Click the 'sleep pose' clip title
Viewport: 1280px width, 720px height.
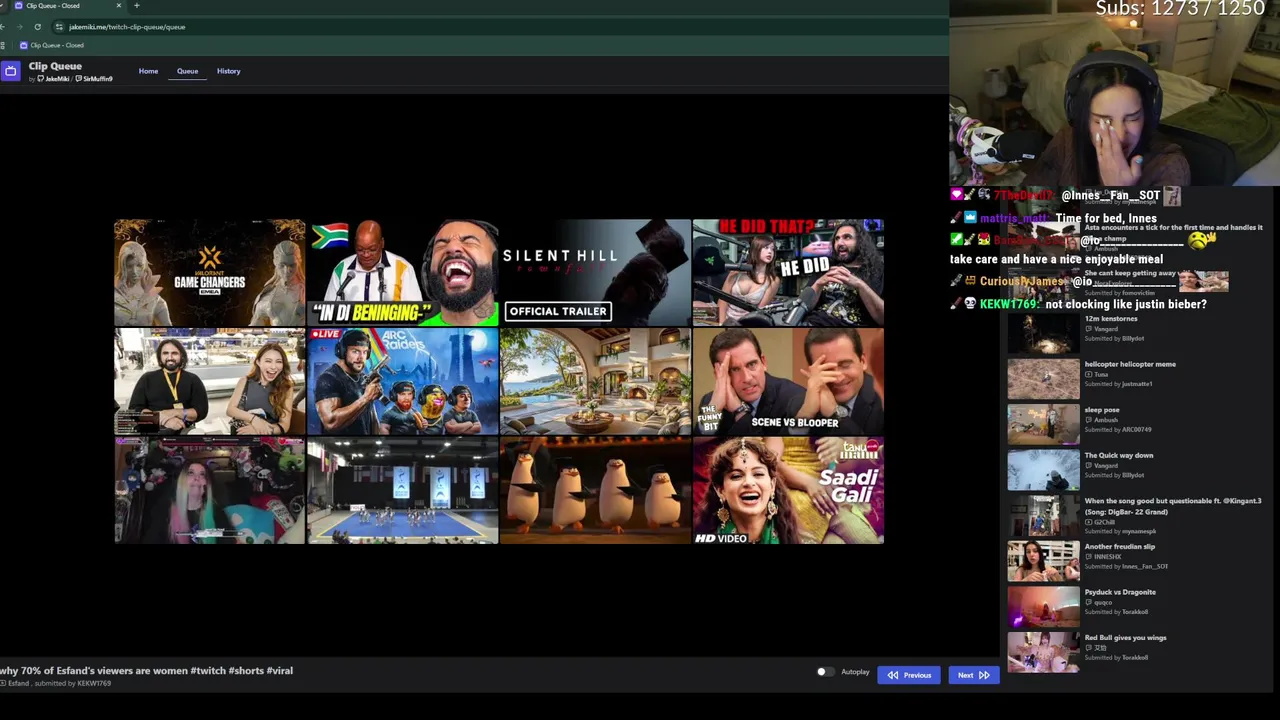tap(1102, 410)
